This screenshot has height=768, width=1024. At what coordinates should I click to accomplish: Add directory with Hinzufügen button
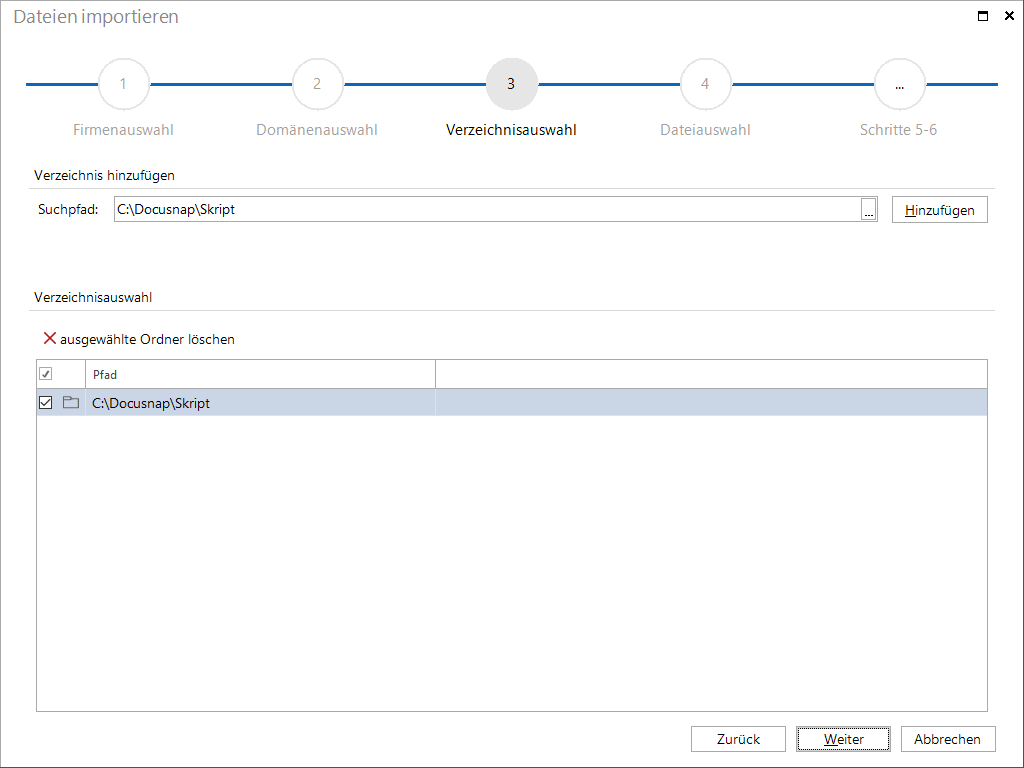[940, 210]
